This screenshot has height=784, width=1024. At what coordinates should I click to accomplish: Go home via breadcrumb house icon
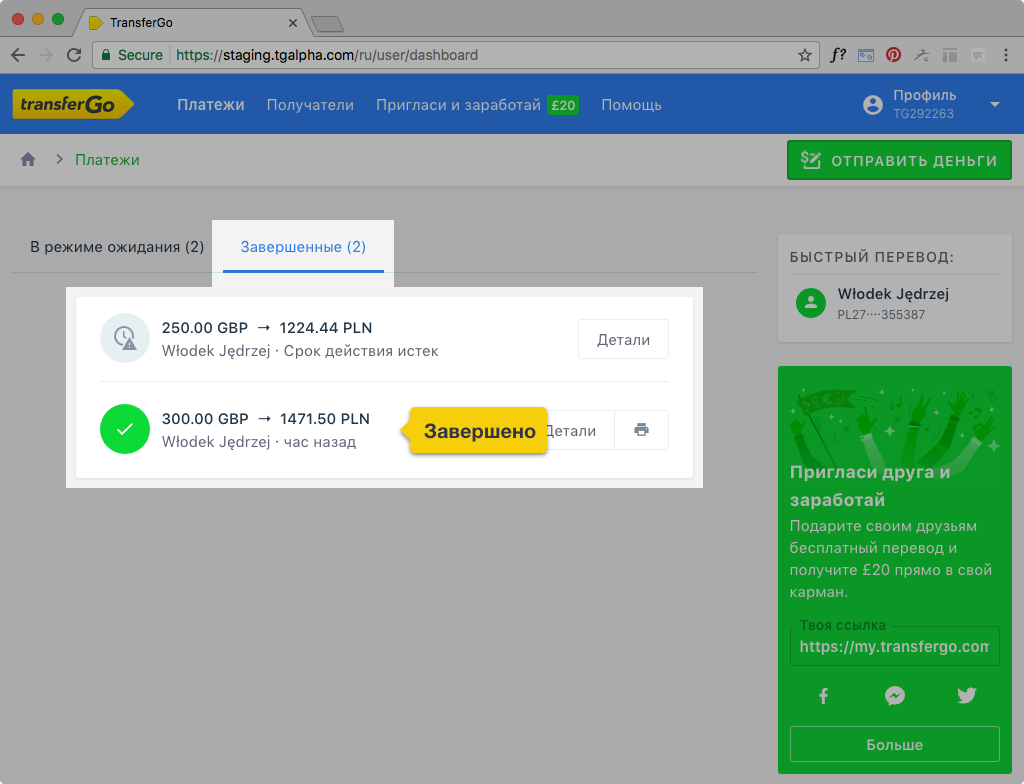click(x=27, y=159)
